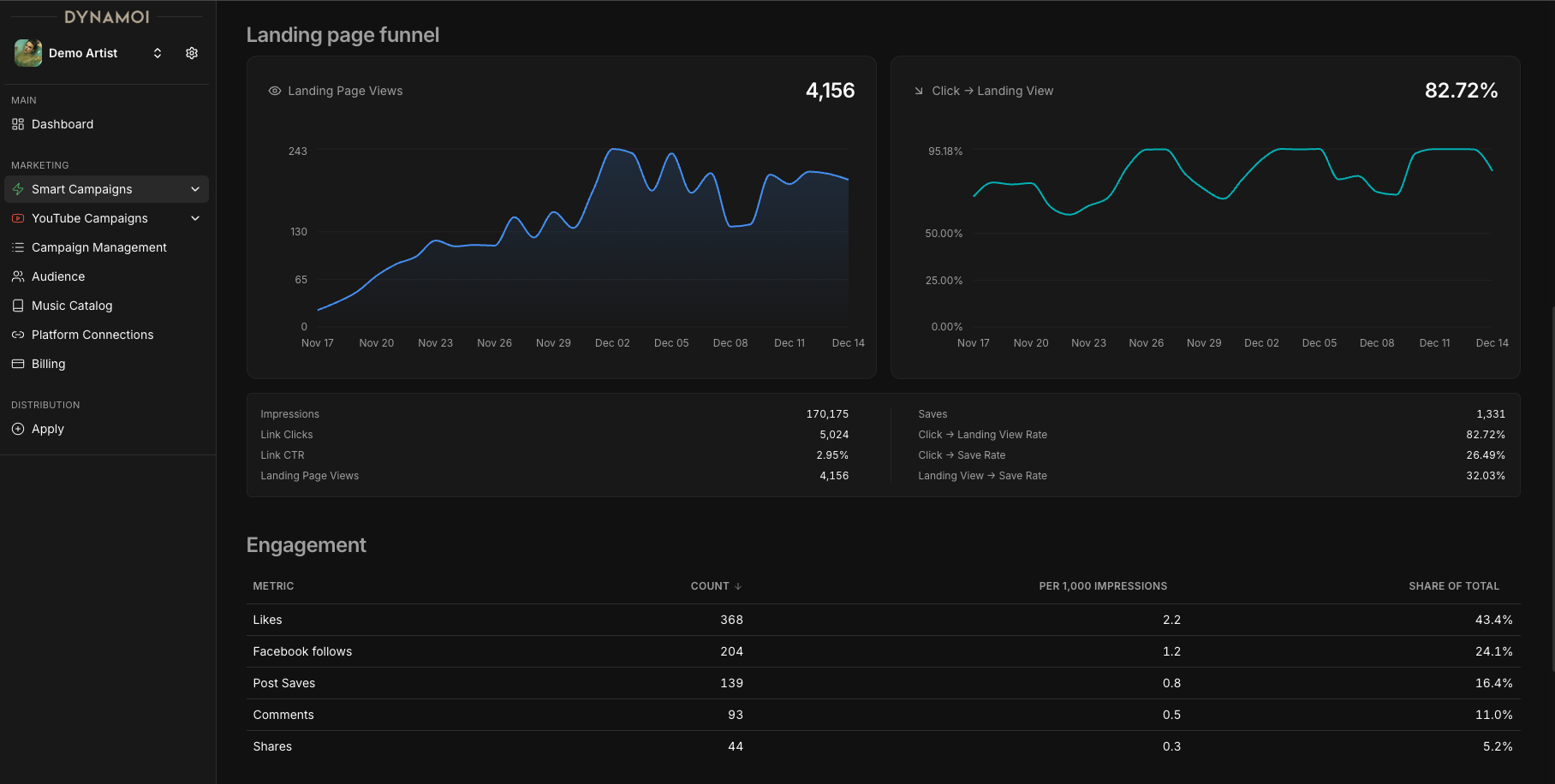
Task: Toggle sort order on the COUNT column
Action: pos(716,586)
